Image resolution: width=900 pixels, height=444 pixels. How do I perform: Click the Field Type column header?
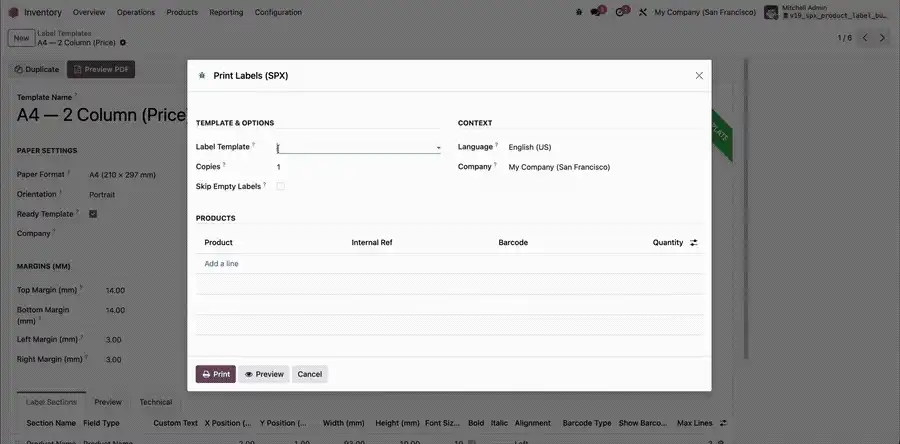coord(102,423)
